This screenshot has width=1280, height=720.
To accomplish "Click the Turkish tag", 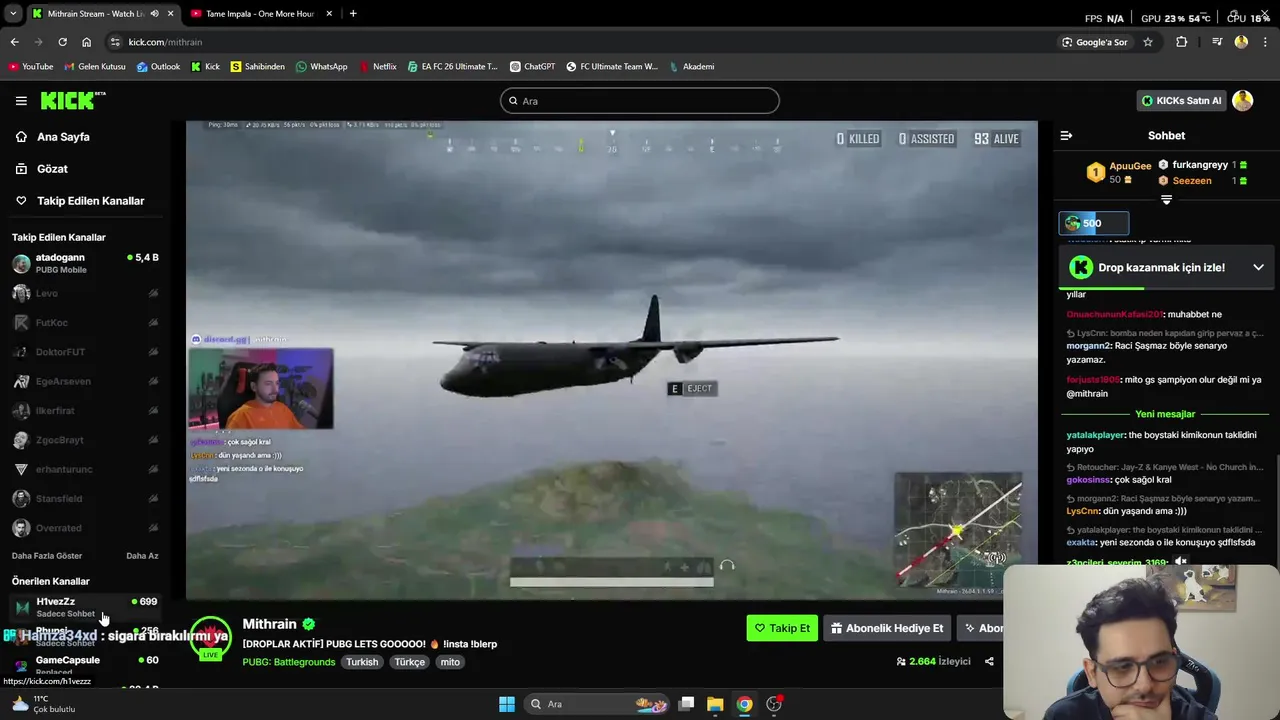I will (362, 662).
